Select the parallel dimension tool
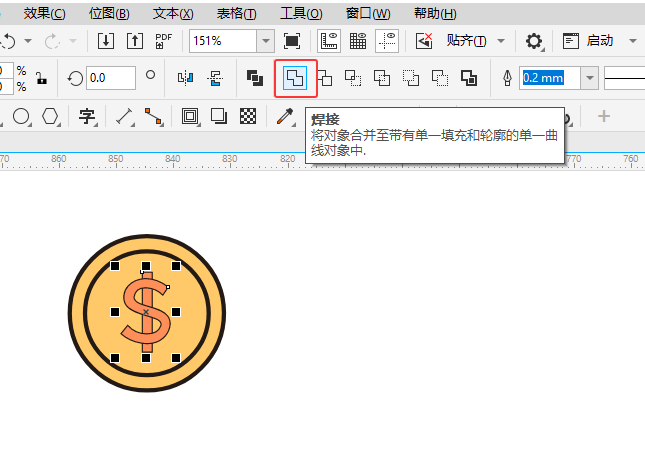This screenshot has height=459, width=645. pos(124,116)
